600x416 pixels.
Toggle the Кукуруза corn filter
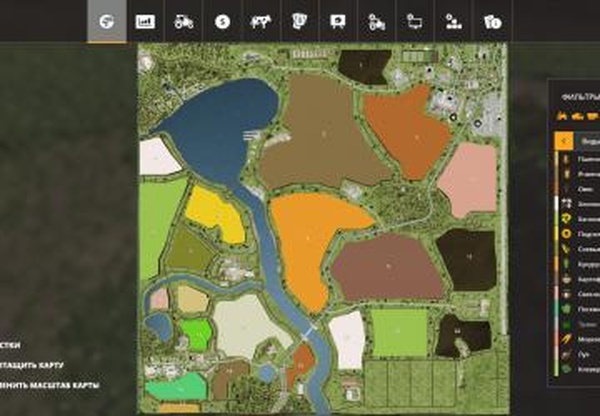coord(578,264)
